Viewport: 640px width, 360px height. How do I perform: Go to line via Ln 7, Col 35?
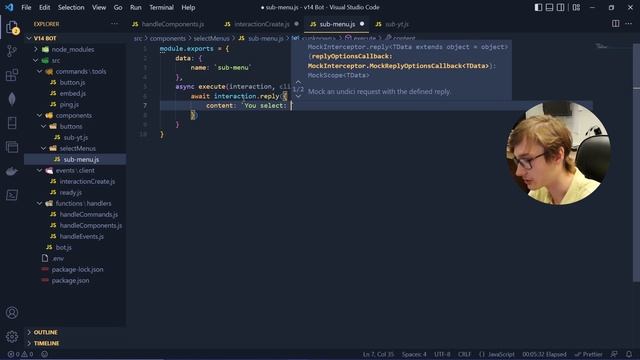tap(378, 354)
